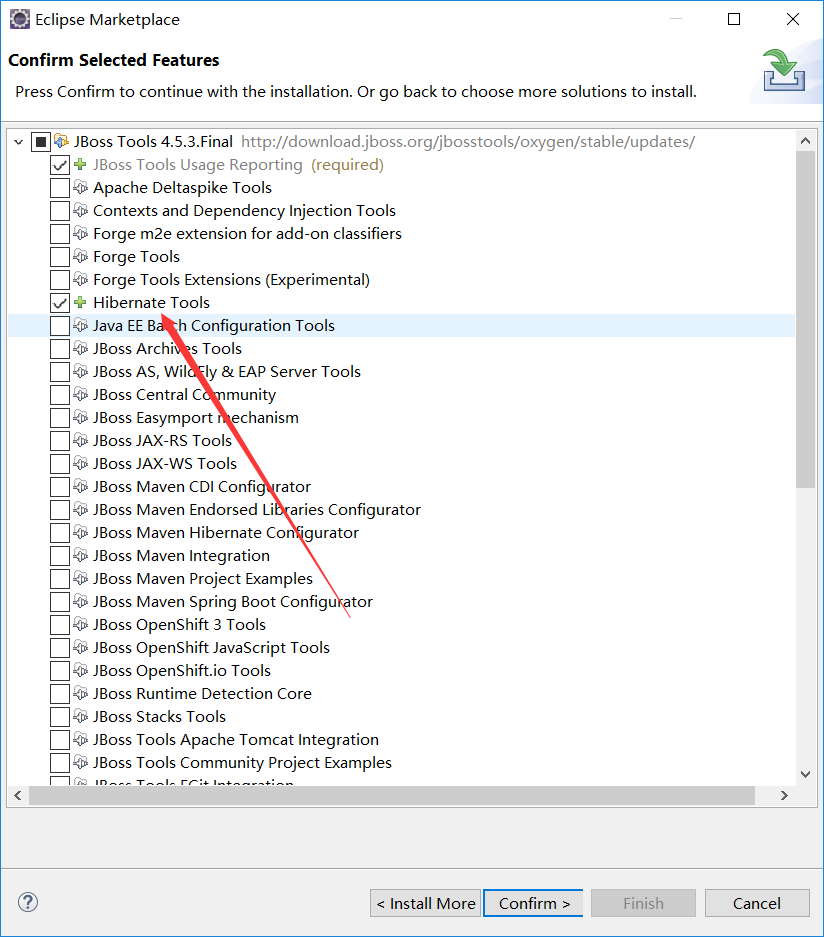Tick the JBoss Maven Spring Boot Configurator checkbox

tap(60, 602)
